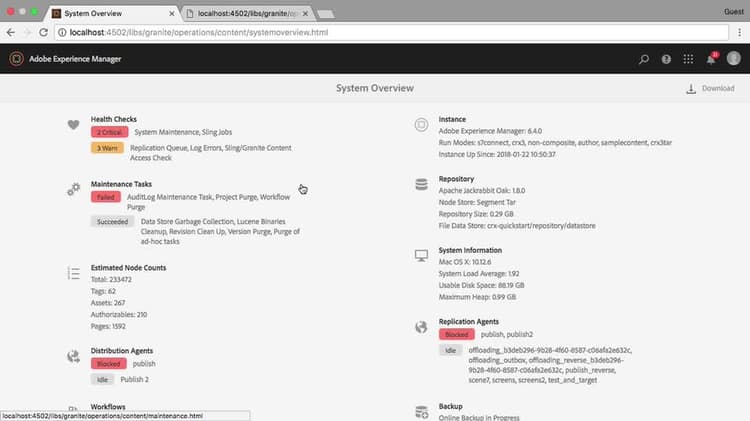Click the Succeeded maintenance badge
The width and height of the screenshot is (750, 421).
(112, 222)
